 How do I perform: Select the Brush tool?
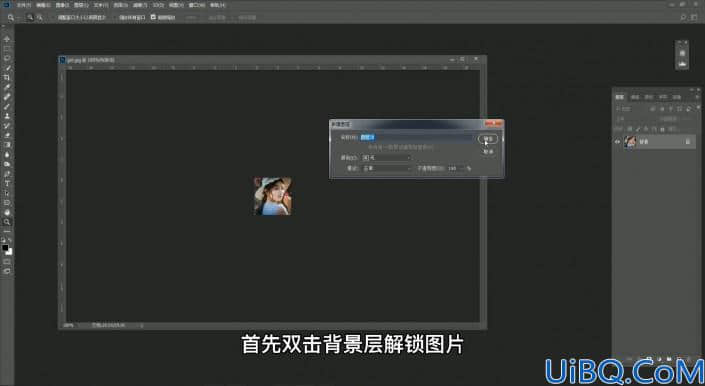click(7, 106)
